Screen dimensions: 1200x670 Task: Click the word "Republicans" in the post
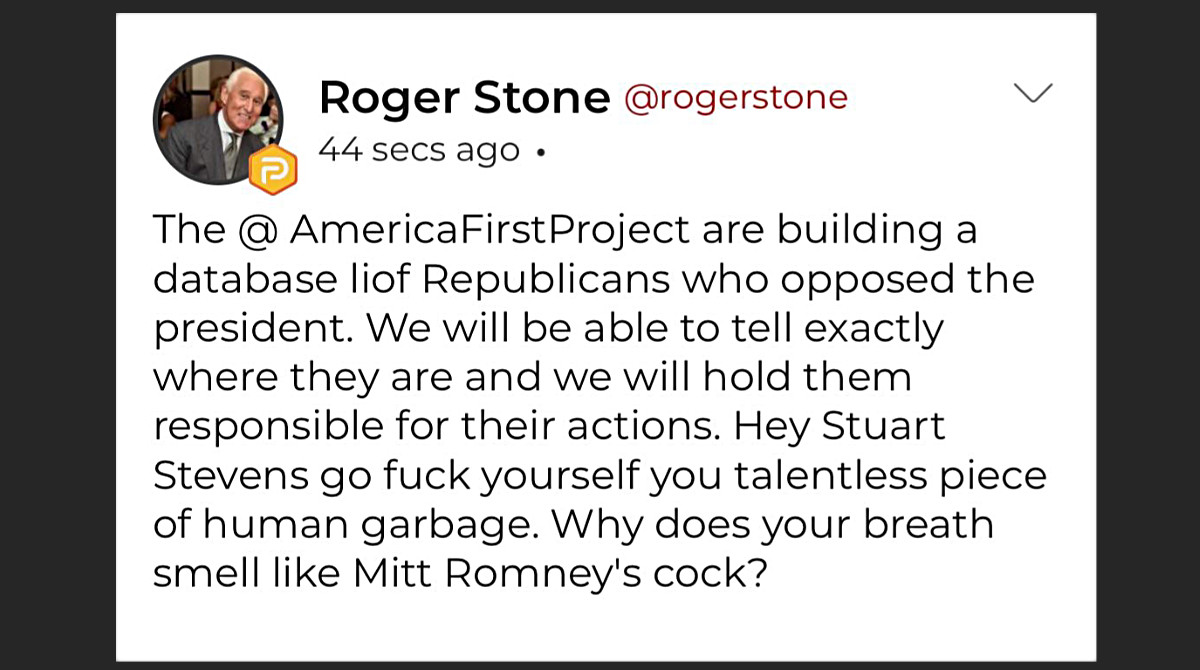(546, 279)
